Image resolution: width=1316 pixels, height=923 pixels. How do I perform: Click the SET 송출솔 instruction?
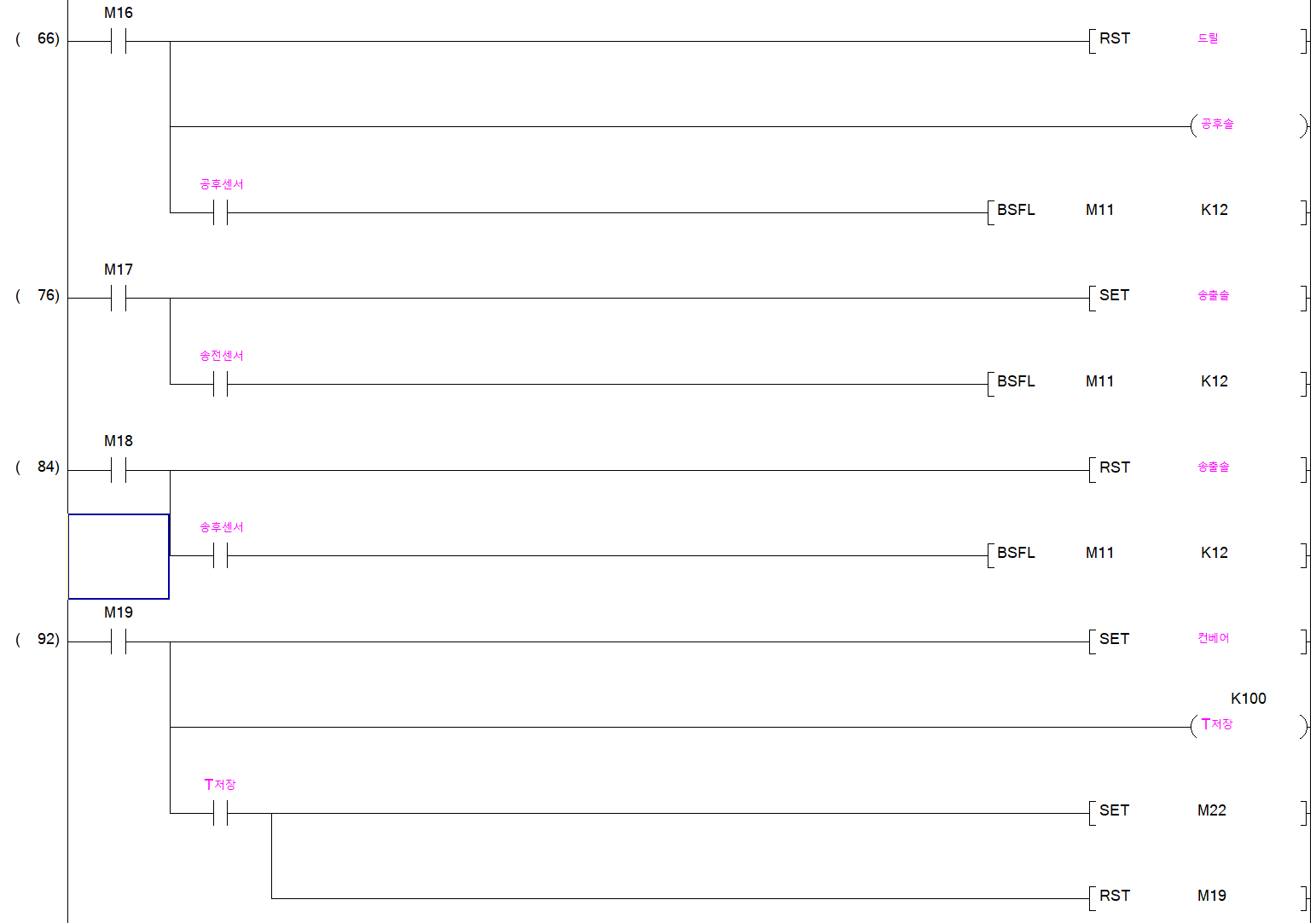(x=1197, y=298)
